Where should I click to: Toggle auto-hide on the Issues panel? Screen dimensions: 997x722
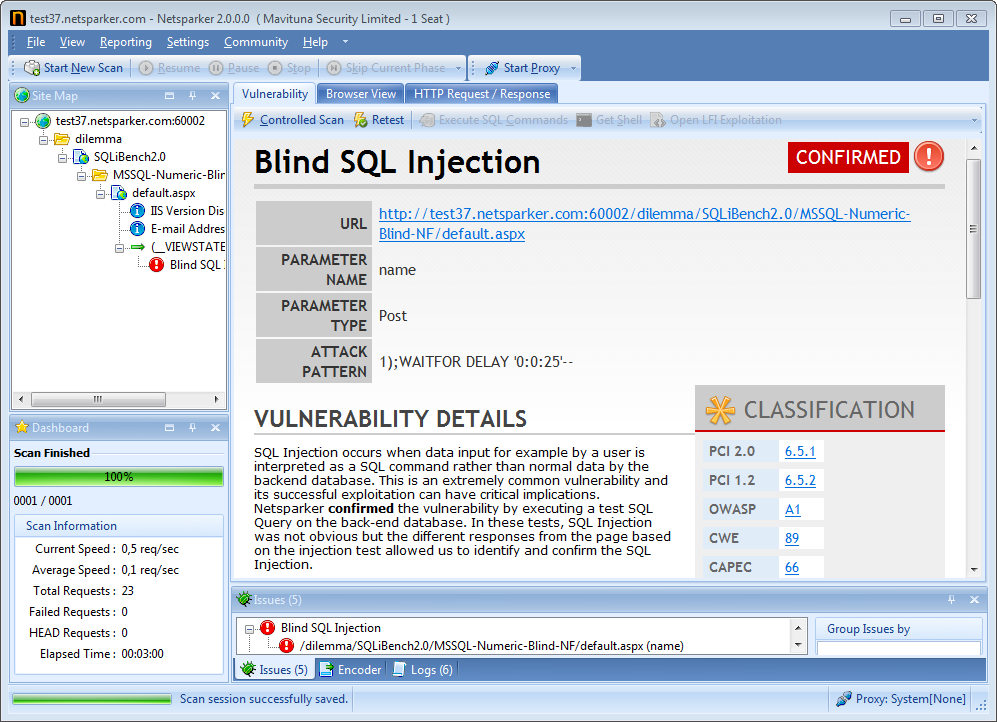[x=950, y=600]
